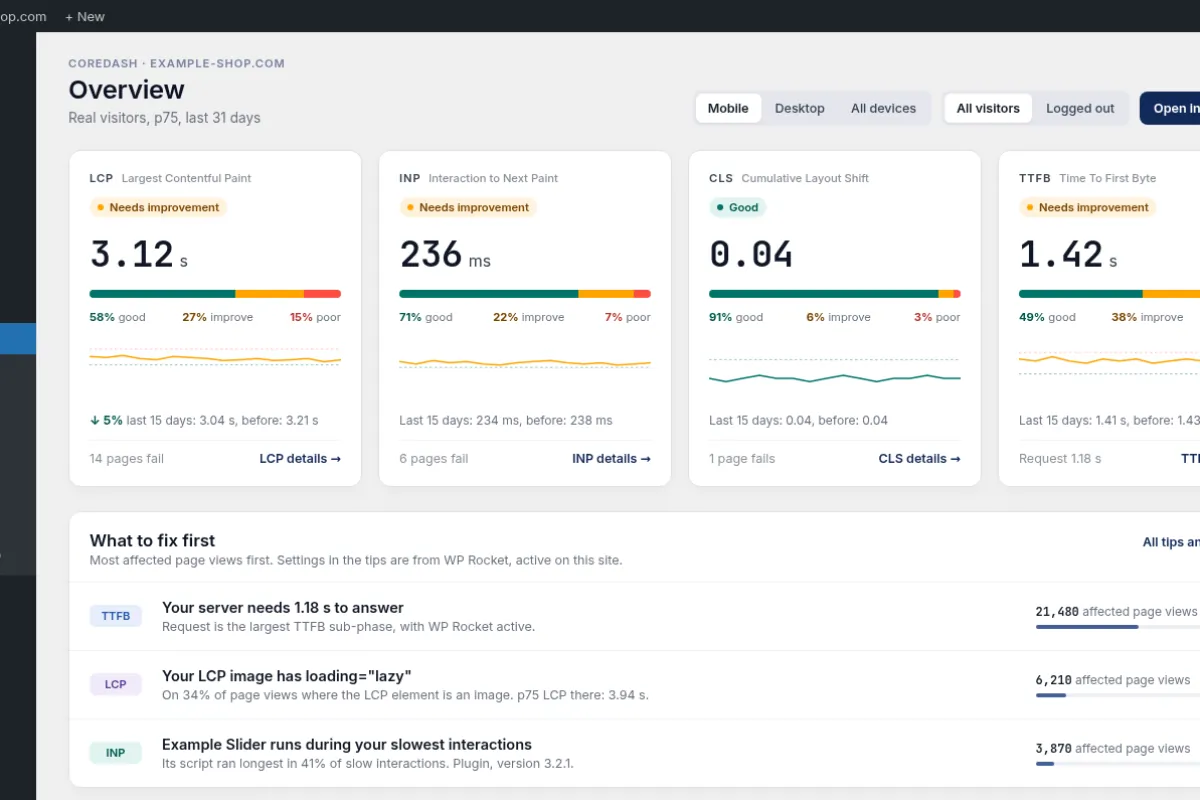
Task: Open INP details link
Action: tap(611, 458)
